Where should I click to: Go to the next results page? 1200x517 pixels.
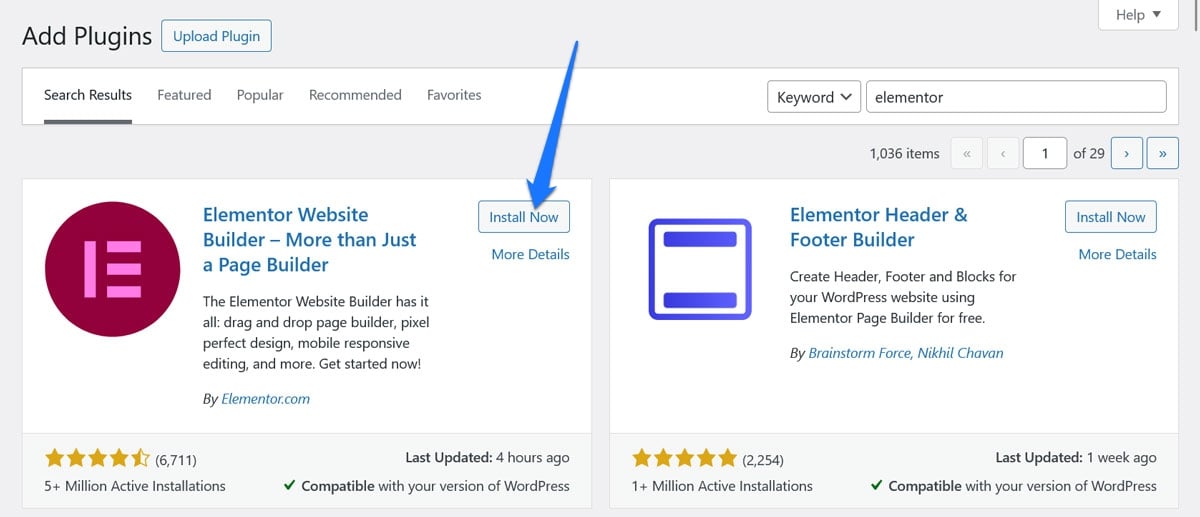pyautogui.click(x=1127, y=153)
